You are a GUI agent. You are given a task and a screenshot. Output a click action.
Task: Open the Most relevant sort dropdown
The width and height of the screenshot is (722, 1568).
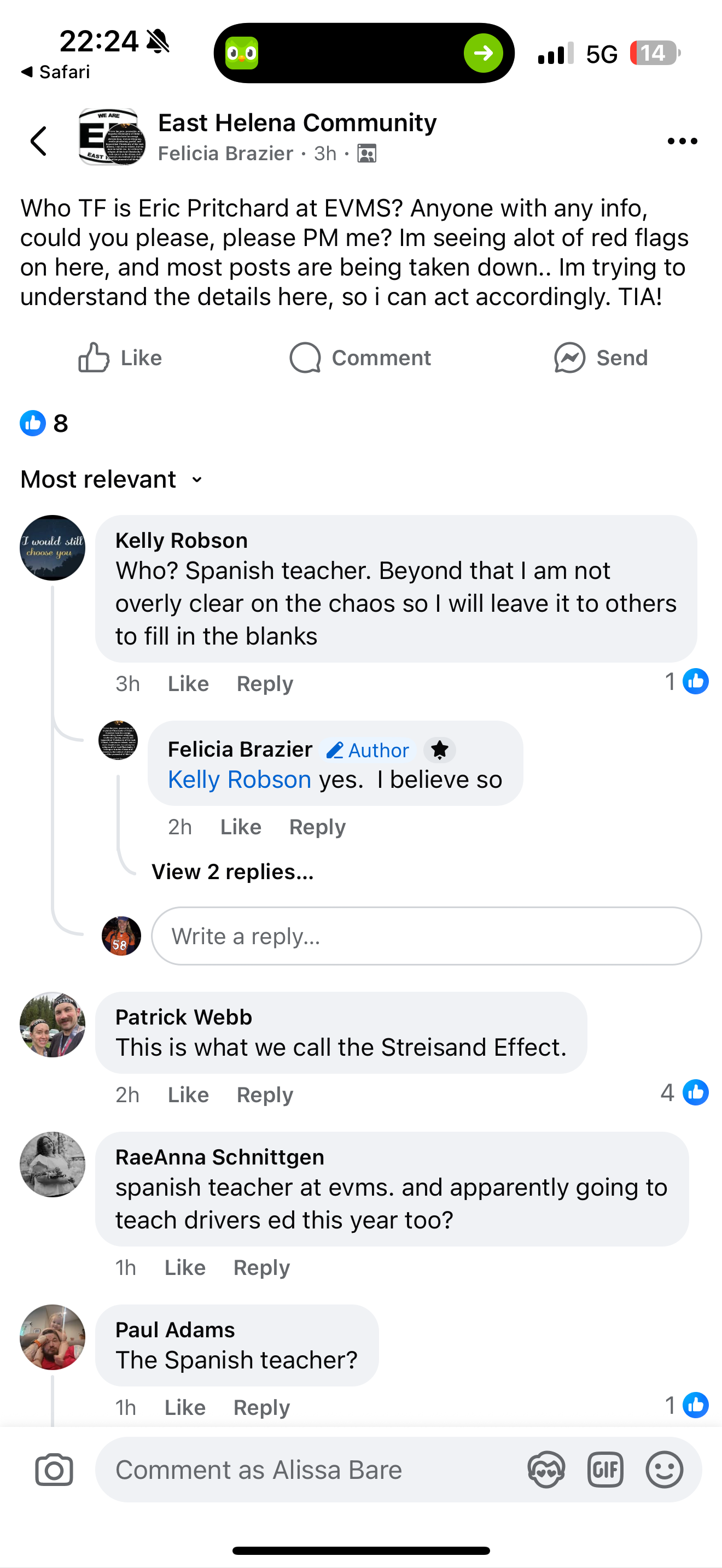point(112,479)
